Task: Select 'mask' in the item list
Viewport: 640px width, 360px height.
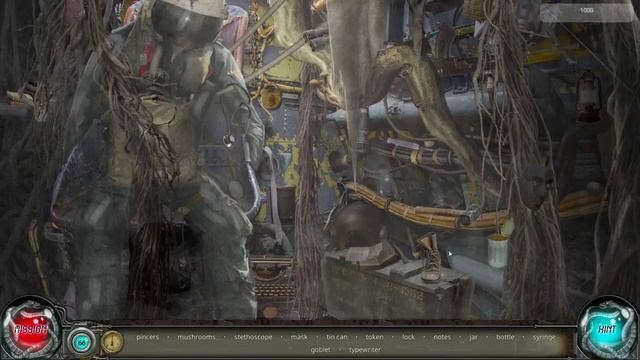Action: point(299,337)
